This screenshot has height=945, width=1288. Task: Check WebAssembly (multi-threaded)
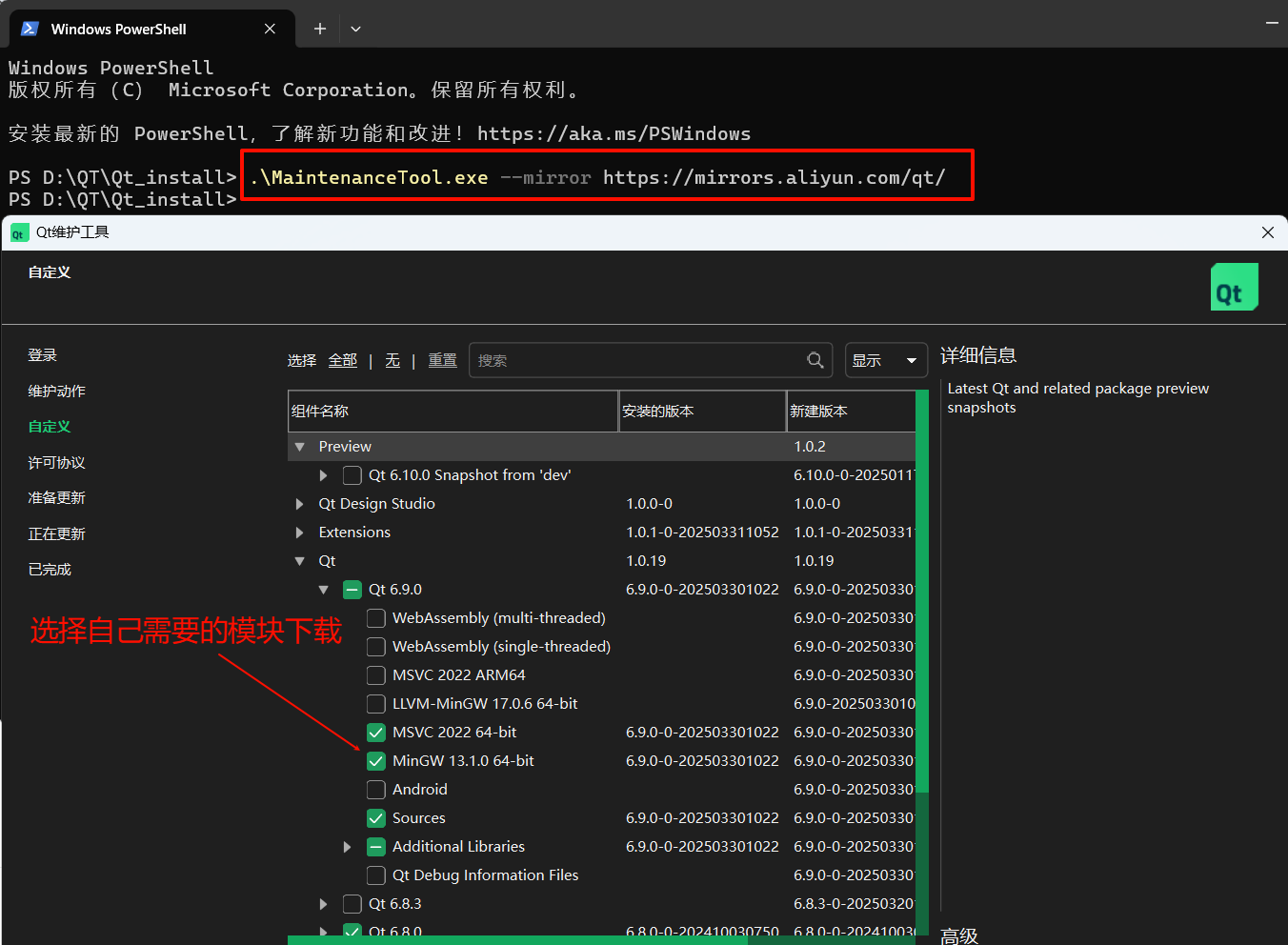[376, 618]
